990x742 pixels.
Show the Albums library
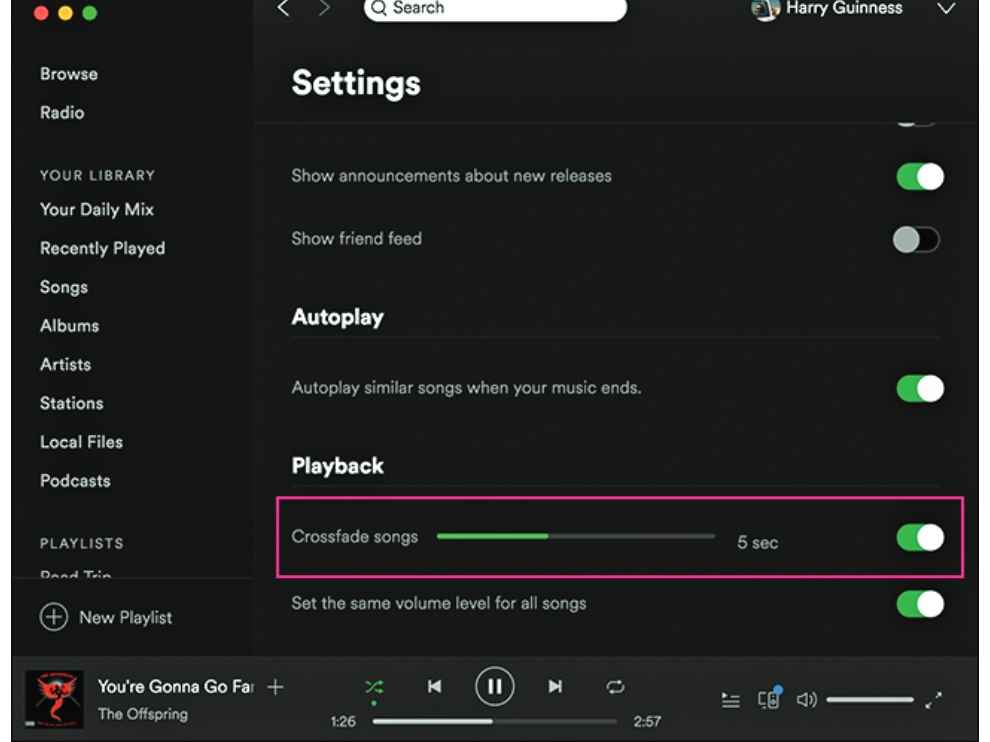[69, 326]
